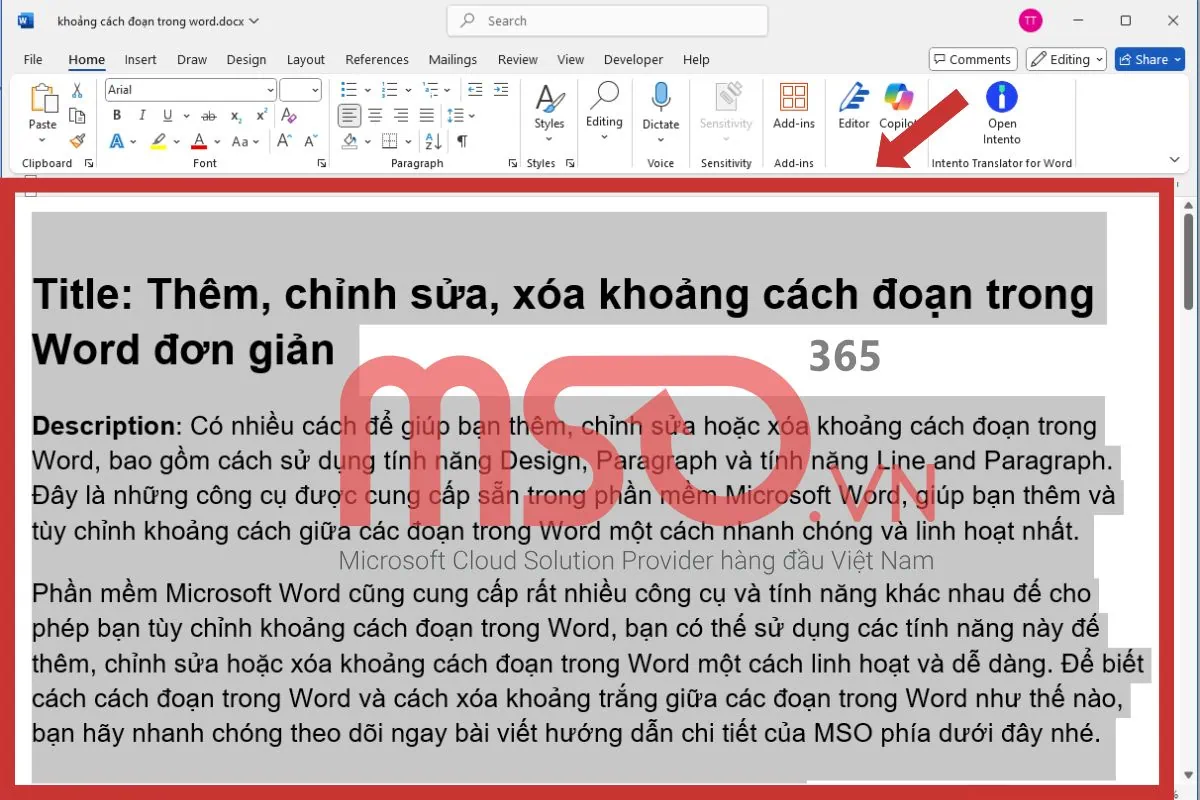Open the Editor proofing tool
1200x800 pixels.
(x=853, y=106)
